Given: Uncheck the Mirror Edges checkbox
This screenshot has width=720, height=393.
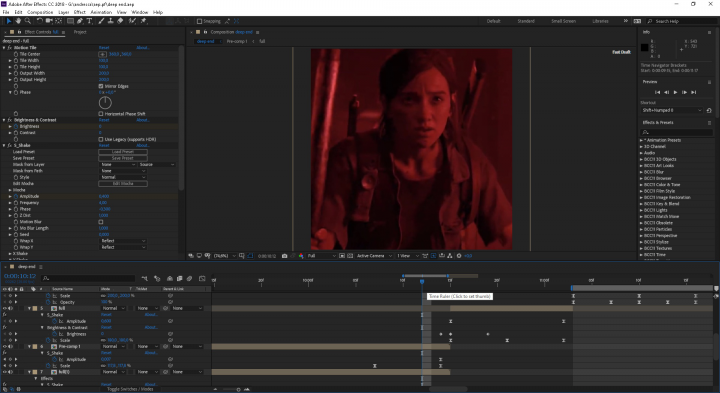Looking at the screenshot, I should [101, 86].
